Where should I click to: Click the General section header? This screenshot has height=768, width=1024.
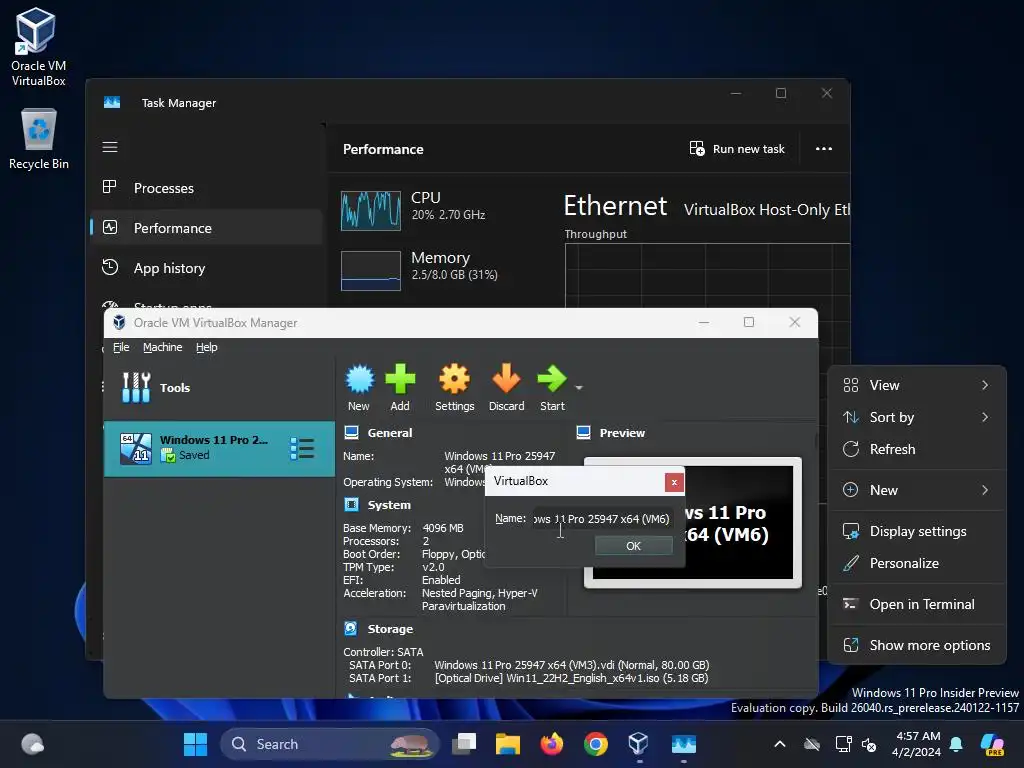[389, 433]
